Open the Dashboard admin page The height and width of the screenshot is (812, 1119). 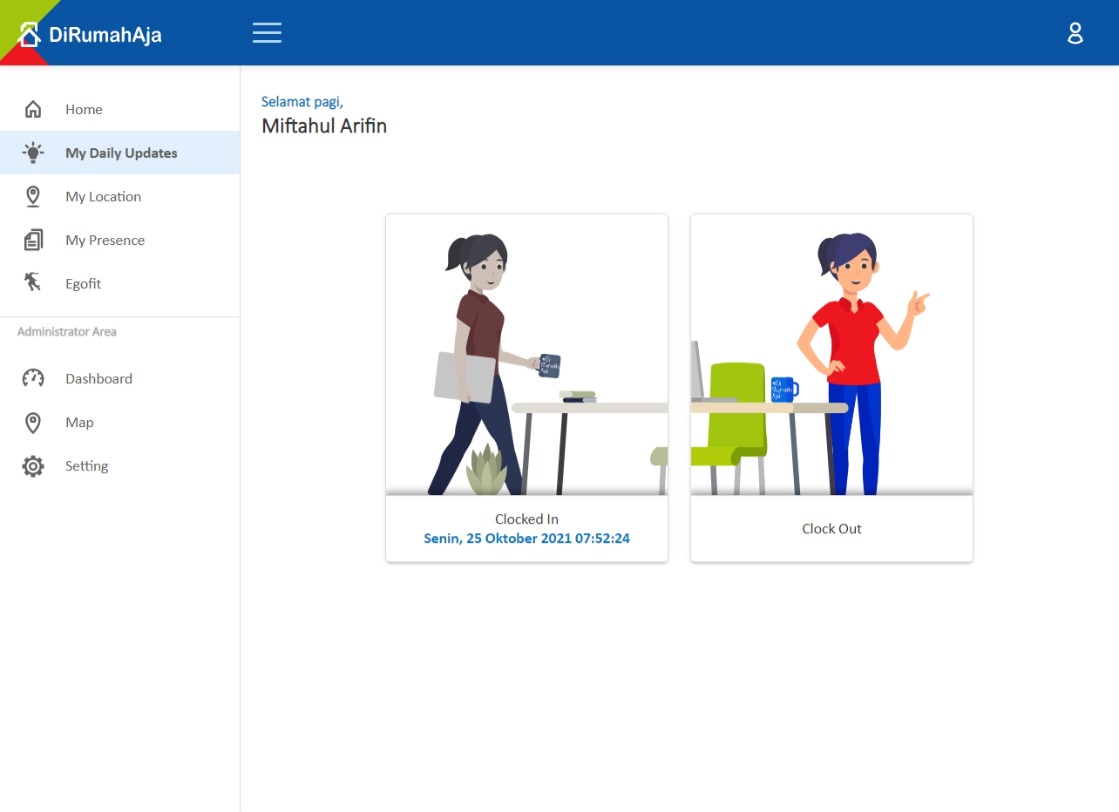coord(98,378)
